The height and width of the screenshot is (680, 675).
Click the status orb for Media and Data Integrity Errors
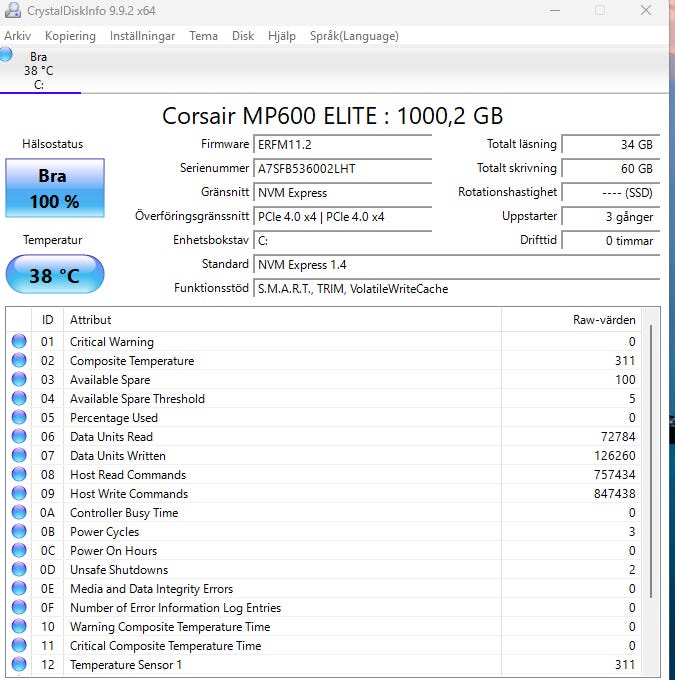click(19, 588)
